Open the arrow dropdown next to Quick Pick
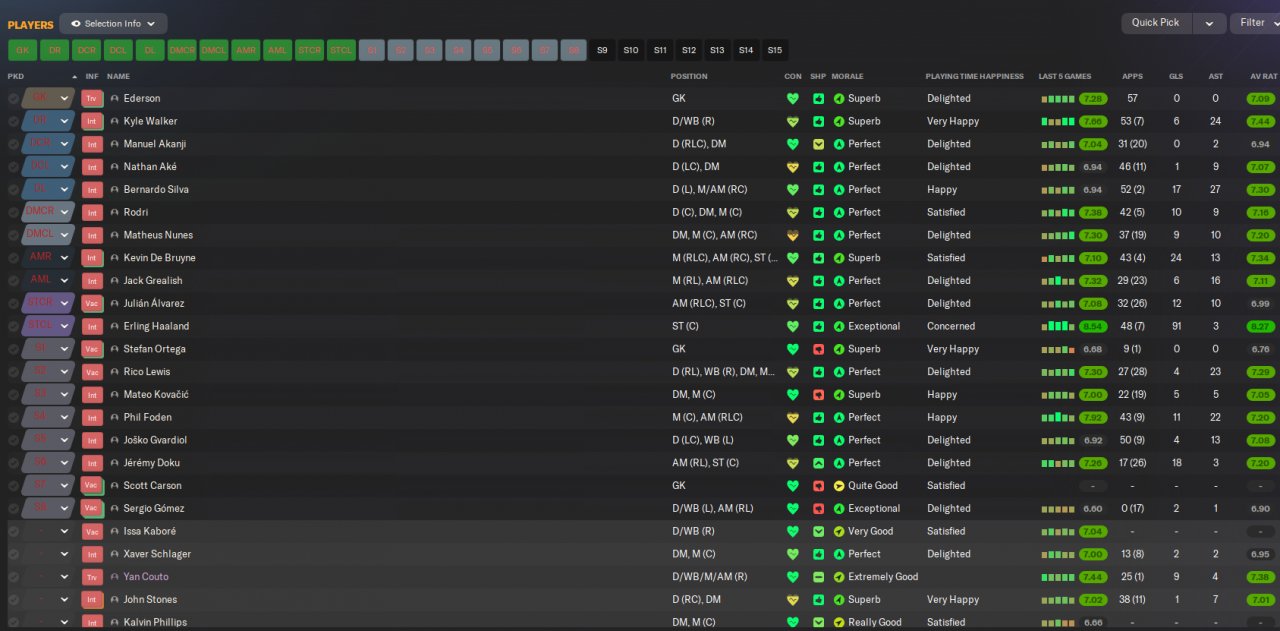This screenshot has height=631, width=1280. [1209, 23]
